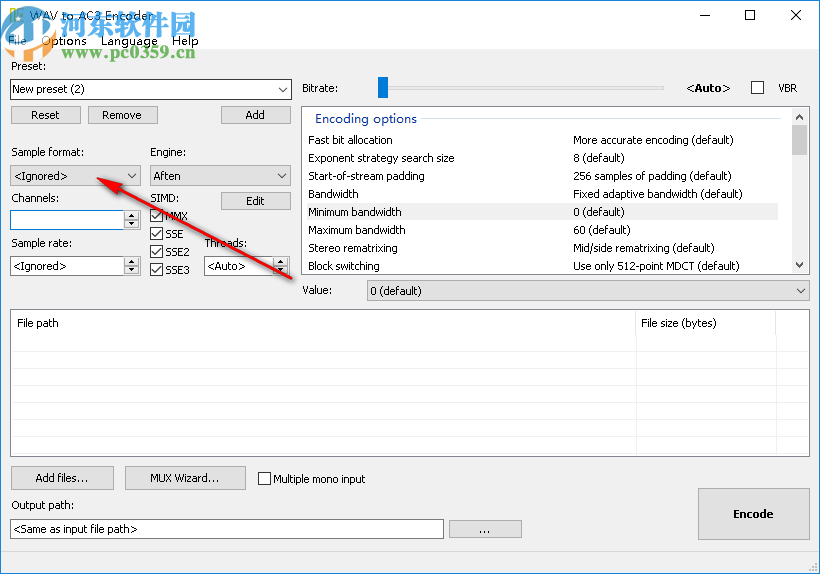
Task: Click the Sample rate field
Action: (67, 266)
